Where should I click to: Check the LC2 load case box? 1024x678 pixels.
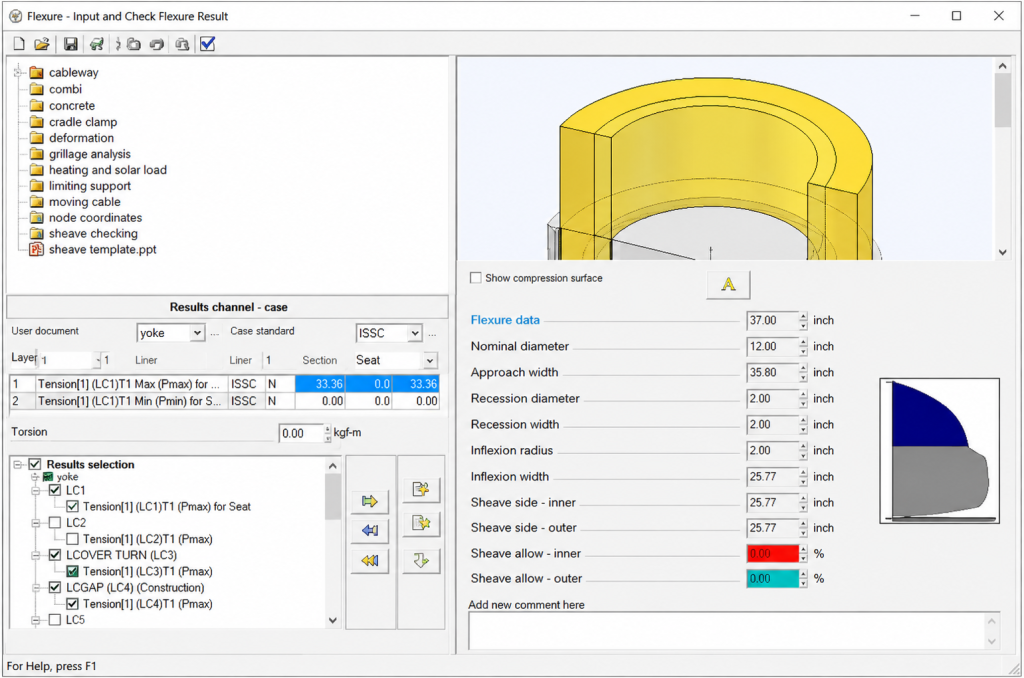coord(55,523)
